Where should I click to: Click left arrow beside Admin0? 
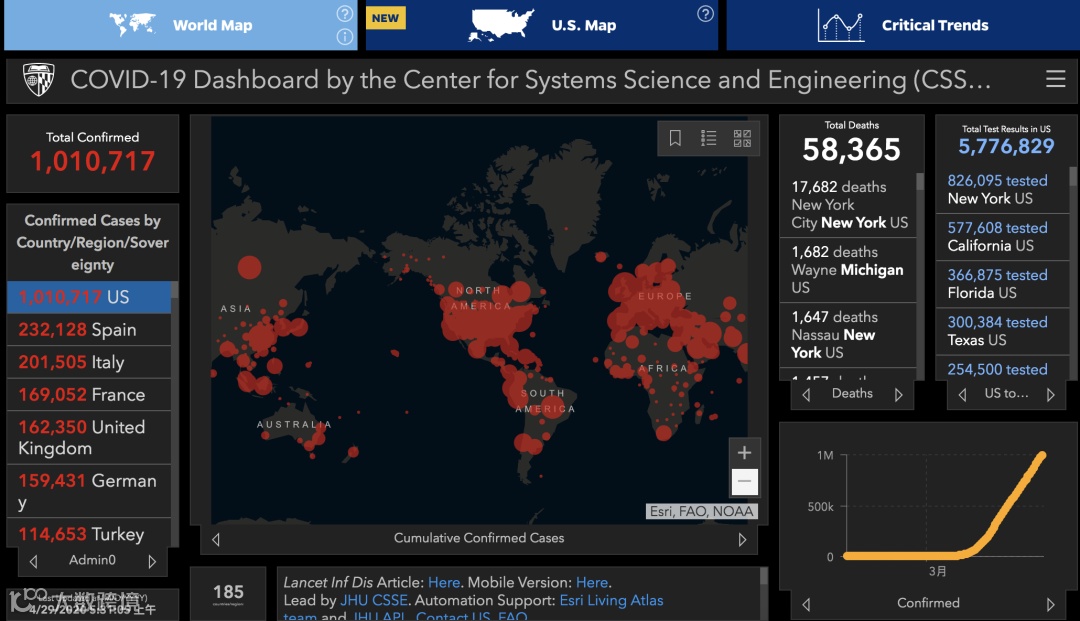click(x=33, y=561)
